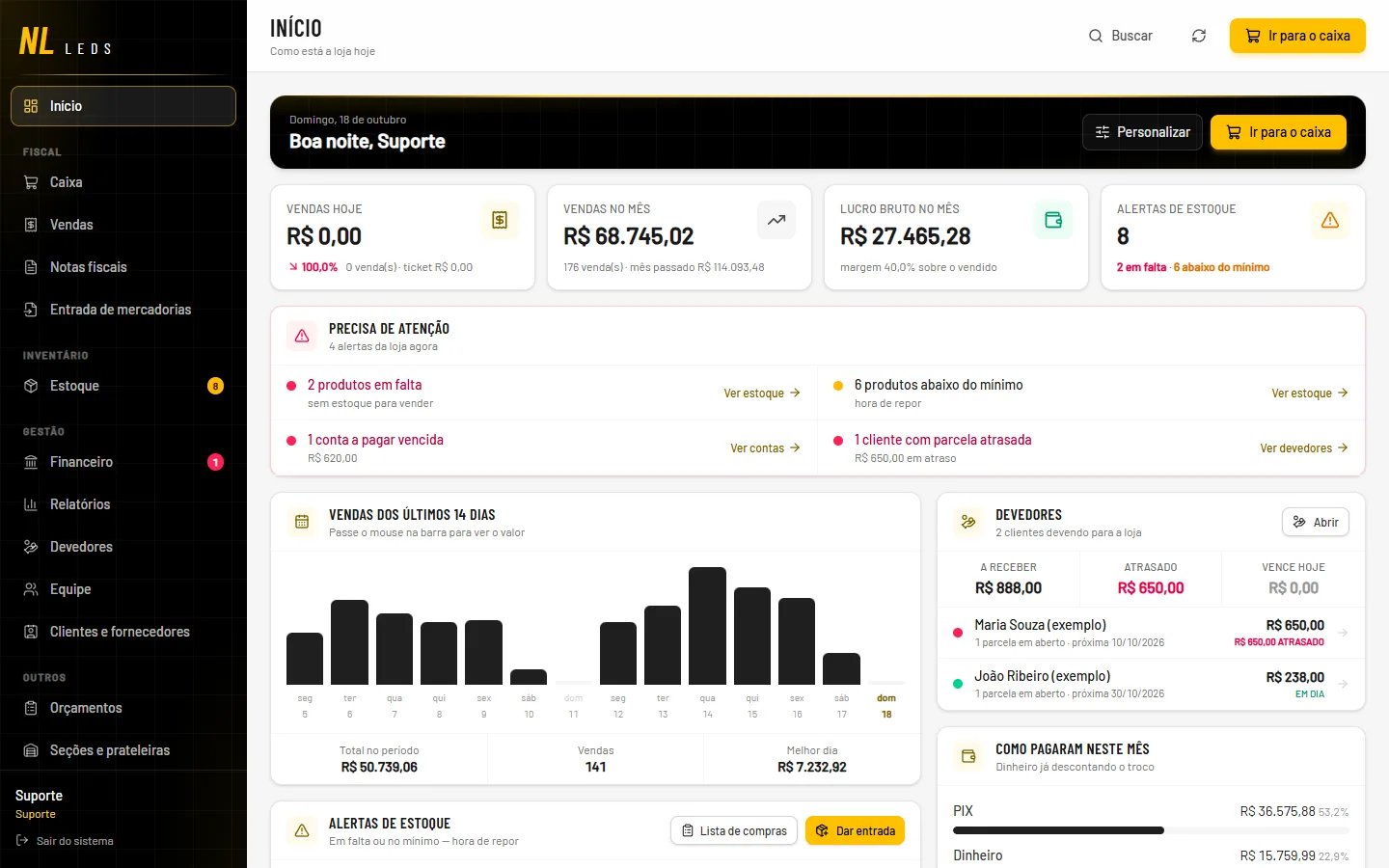Click the arrow on João Ribeiro's row
The image size is (1389, 868).
click(1343, 684)
